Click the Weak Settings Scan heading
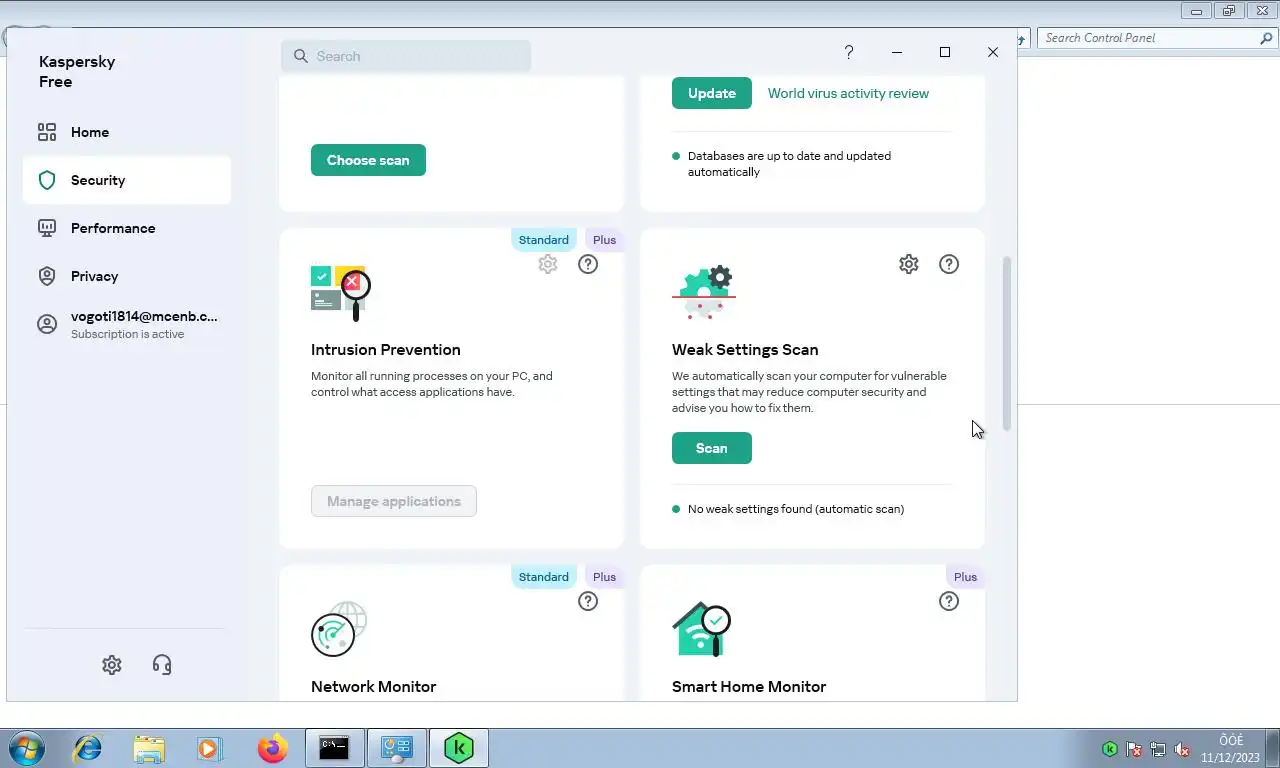1280x768 pixels. click(745, 350)
